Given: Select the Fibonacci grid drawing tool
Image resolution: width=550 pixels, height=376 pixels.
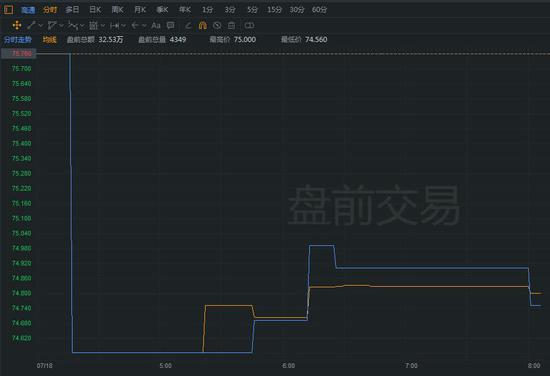Looking at the screenshot, I should 93,25.
